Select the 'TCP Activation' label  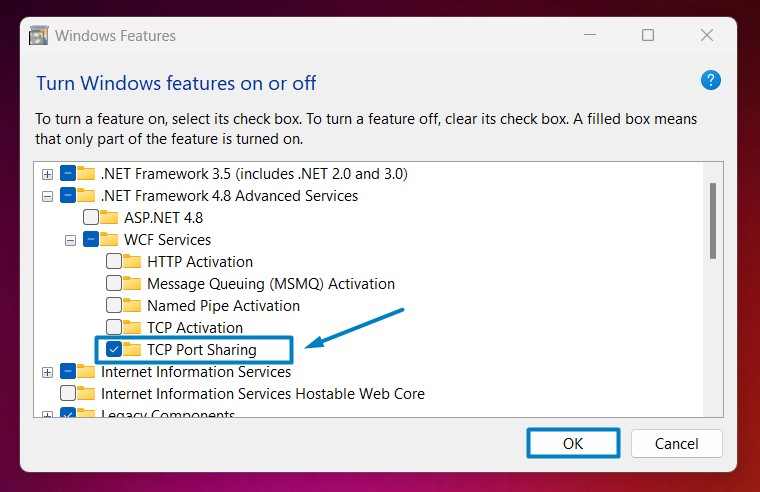195,328
